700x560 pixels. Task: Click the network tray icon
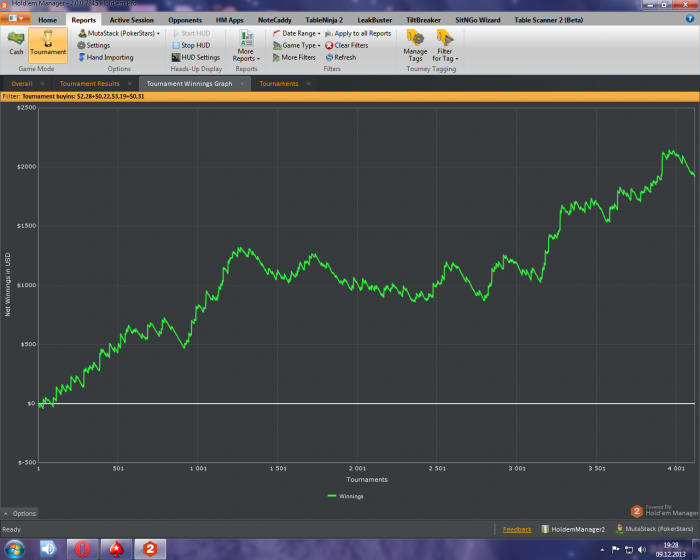(x=629, y=550)
